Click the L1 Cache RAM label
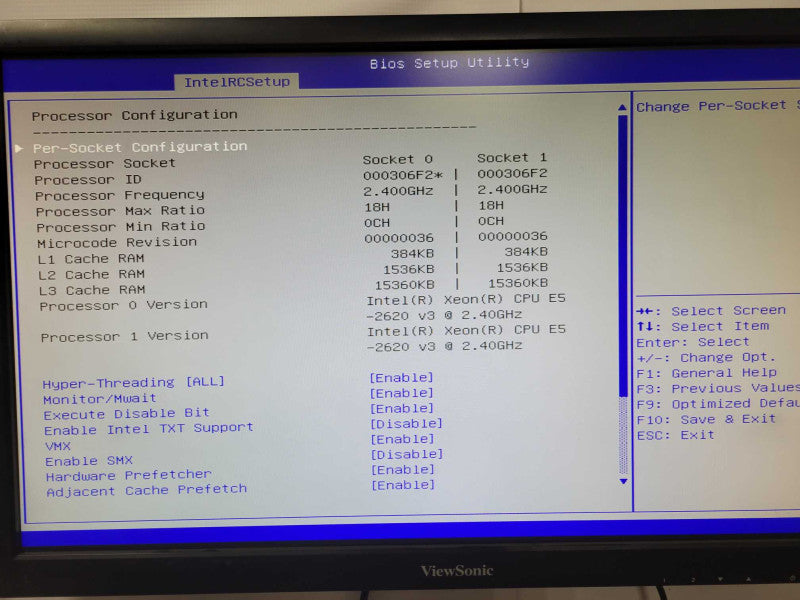 tap(91, 259)
